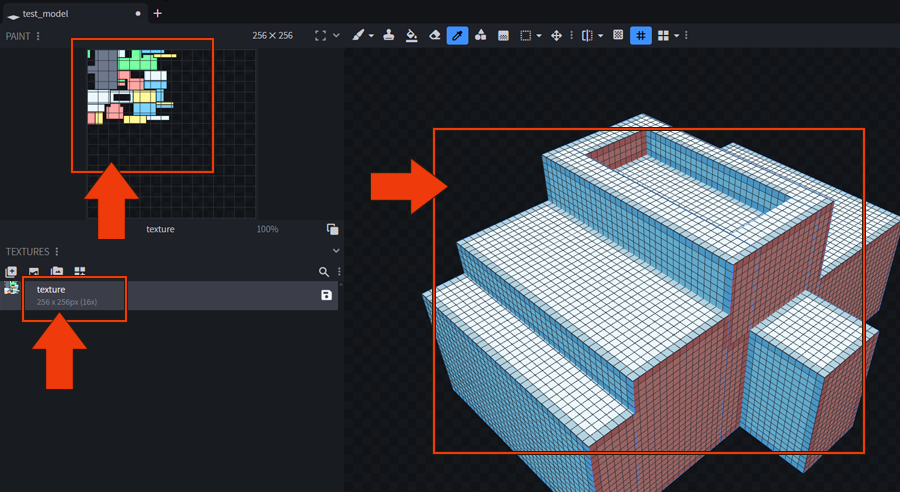Select the Gradient tool
The height and width of the screenshot is (492, 900).
tap(503, 35)
